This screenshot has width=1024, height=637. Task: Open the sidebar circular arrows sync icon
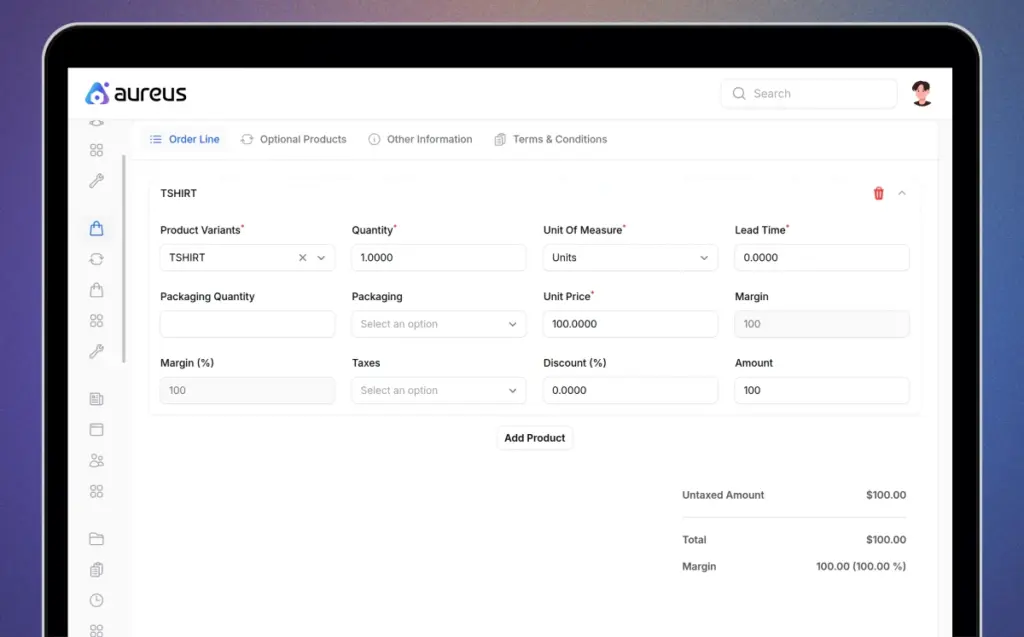[97, 259]
